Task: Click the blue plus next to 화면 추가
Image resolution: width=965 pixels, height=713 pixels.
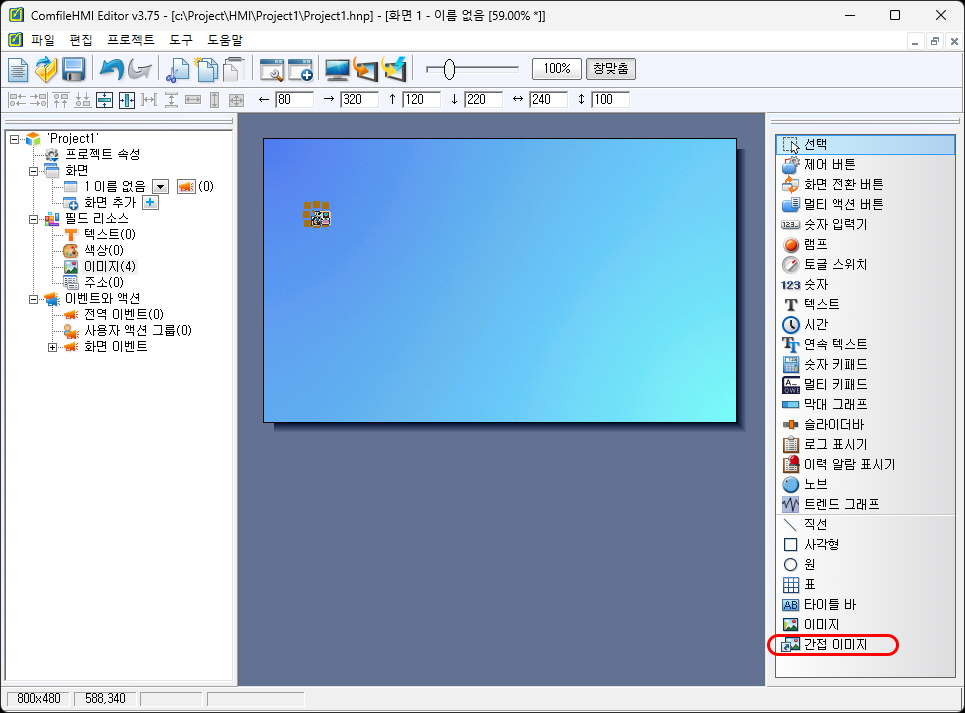Action: pyautogui.click(x=151, y=202)
